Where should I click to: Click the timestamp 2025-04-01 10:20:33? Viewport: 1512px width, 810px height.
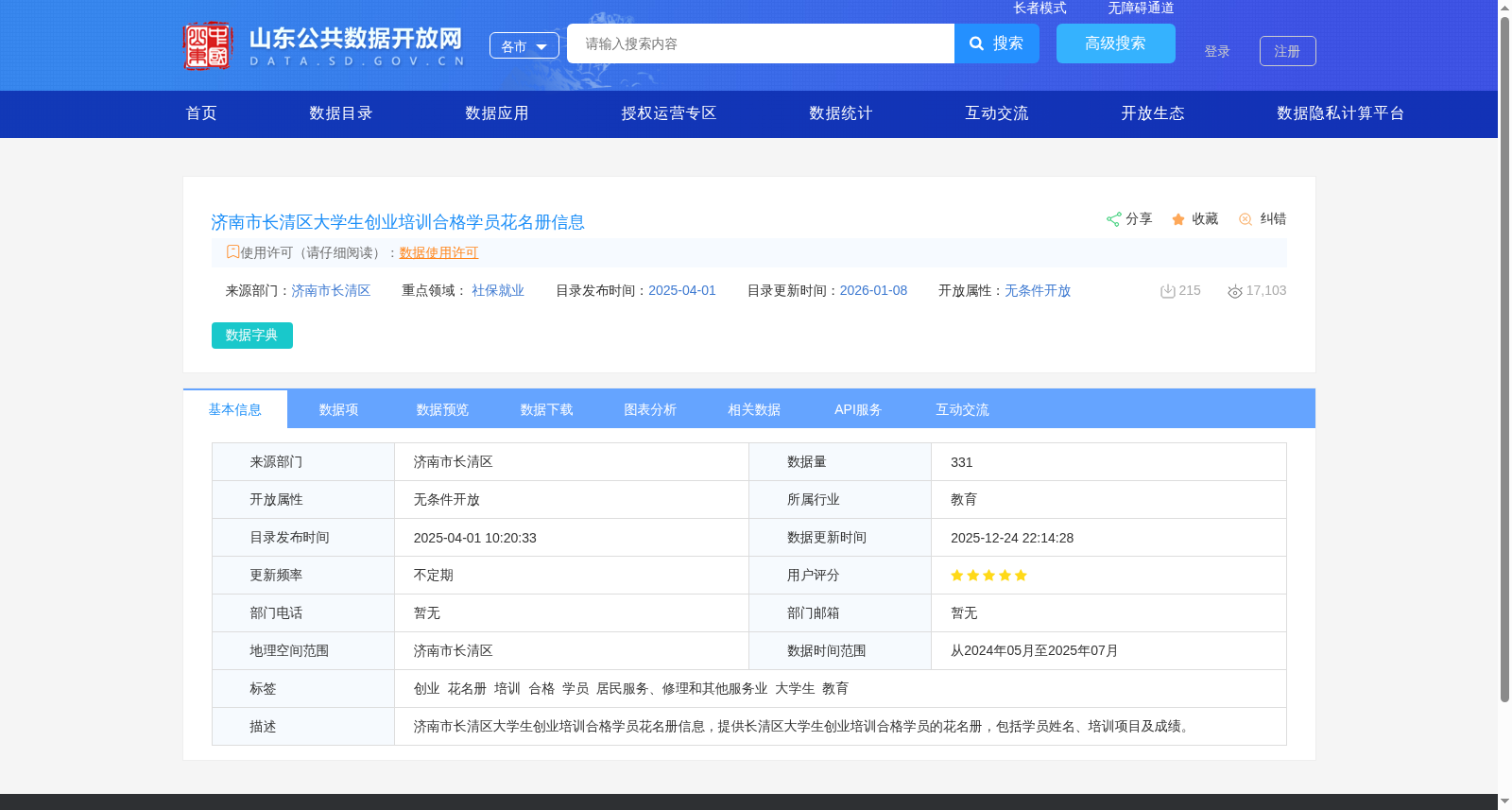click(475, 538)
